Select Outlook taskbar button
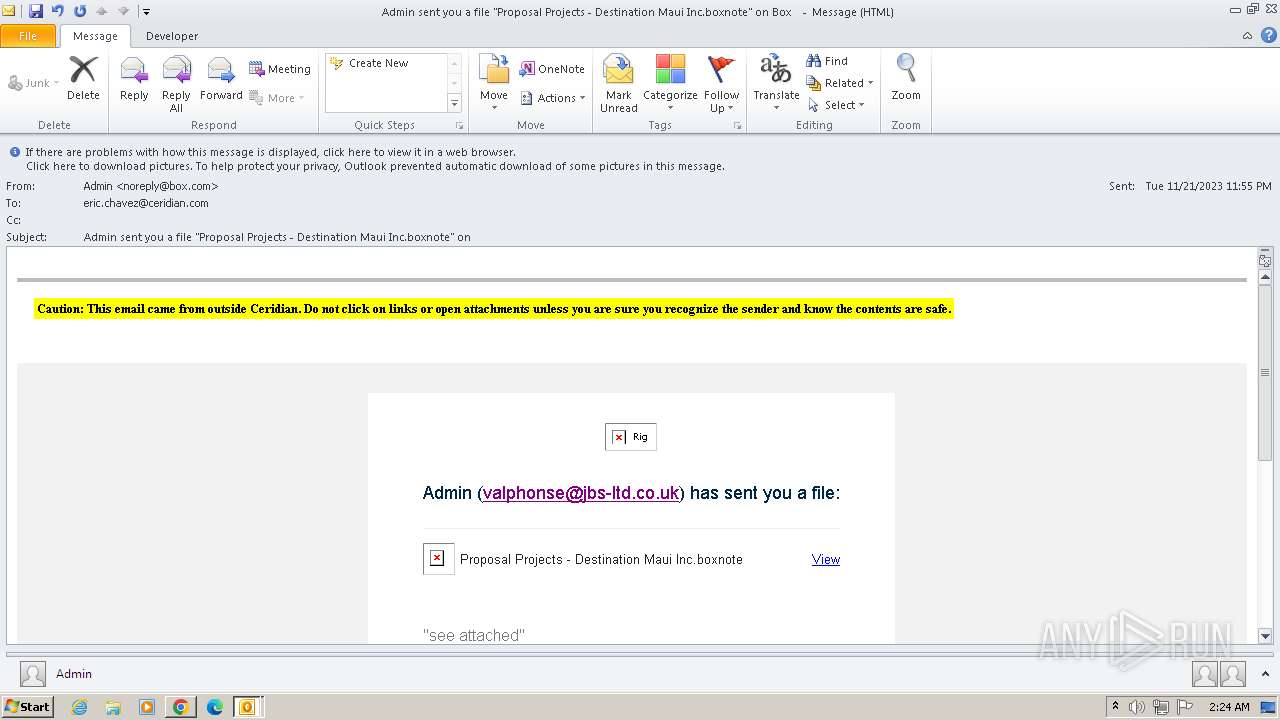The width and height of the screenshot is (1280, 720). point(247,707)
